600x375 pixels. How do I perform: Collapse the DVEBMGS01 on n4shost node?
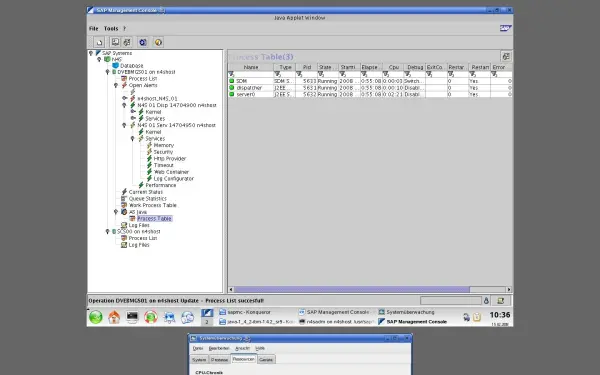click(x=108, y=72)
